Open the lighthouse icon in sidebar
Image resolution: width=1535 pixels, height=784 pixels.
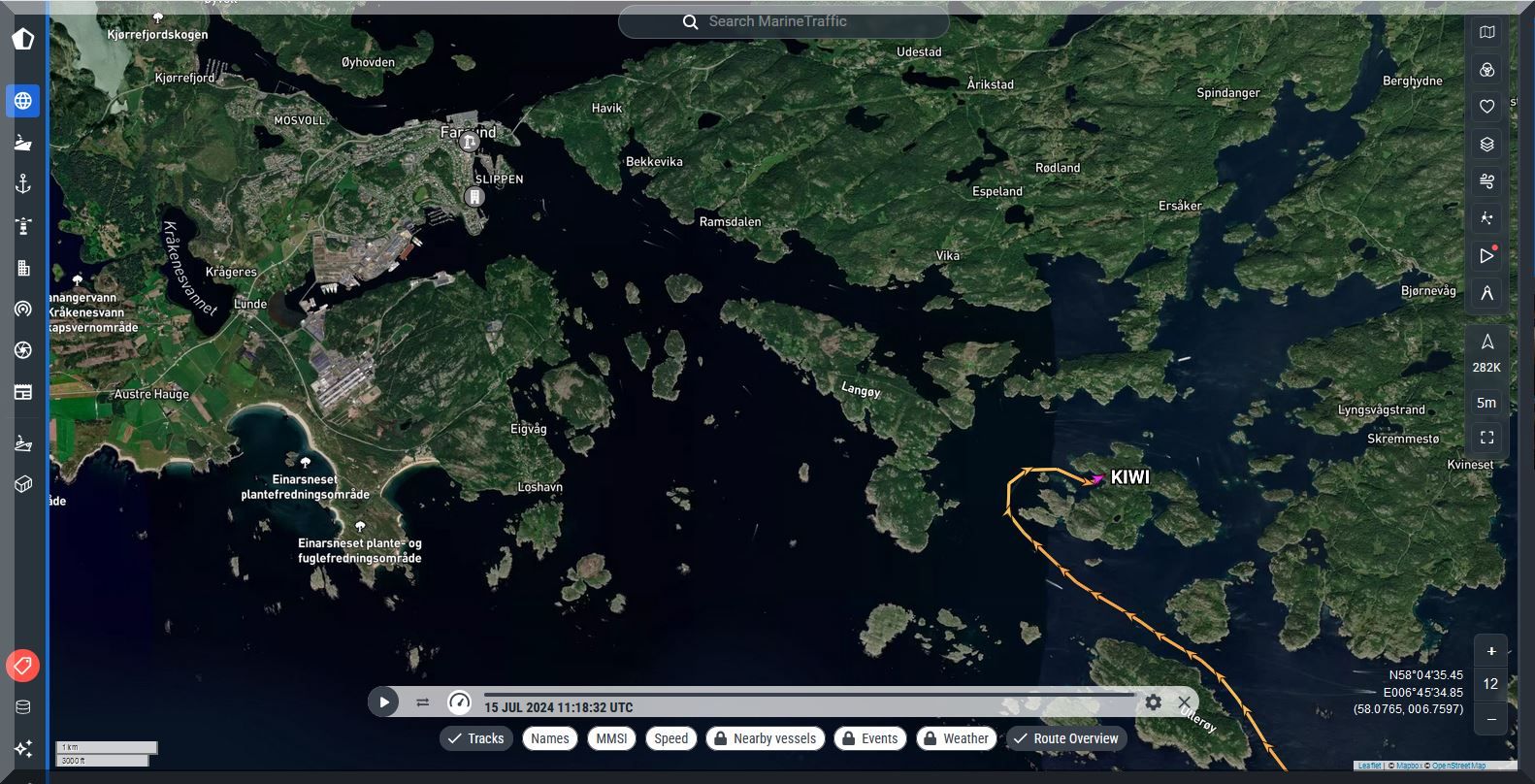tap(23, 226)
